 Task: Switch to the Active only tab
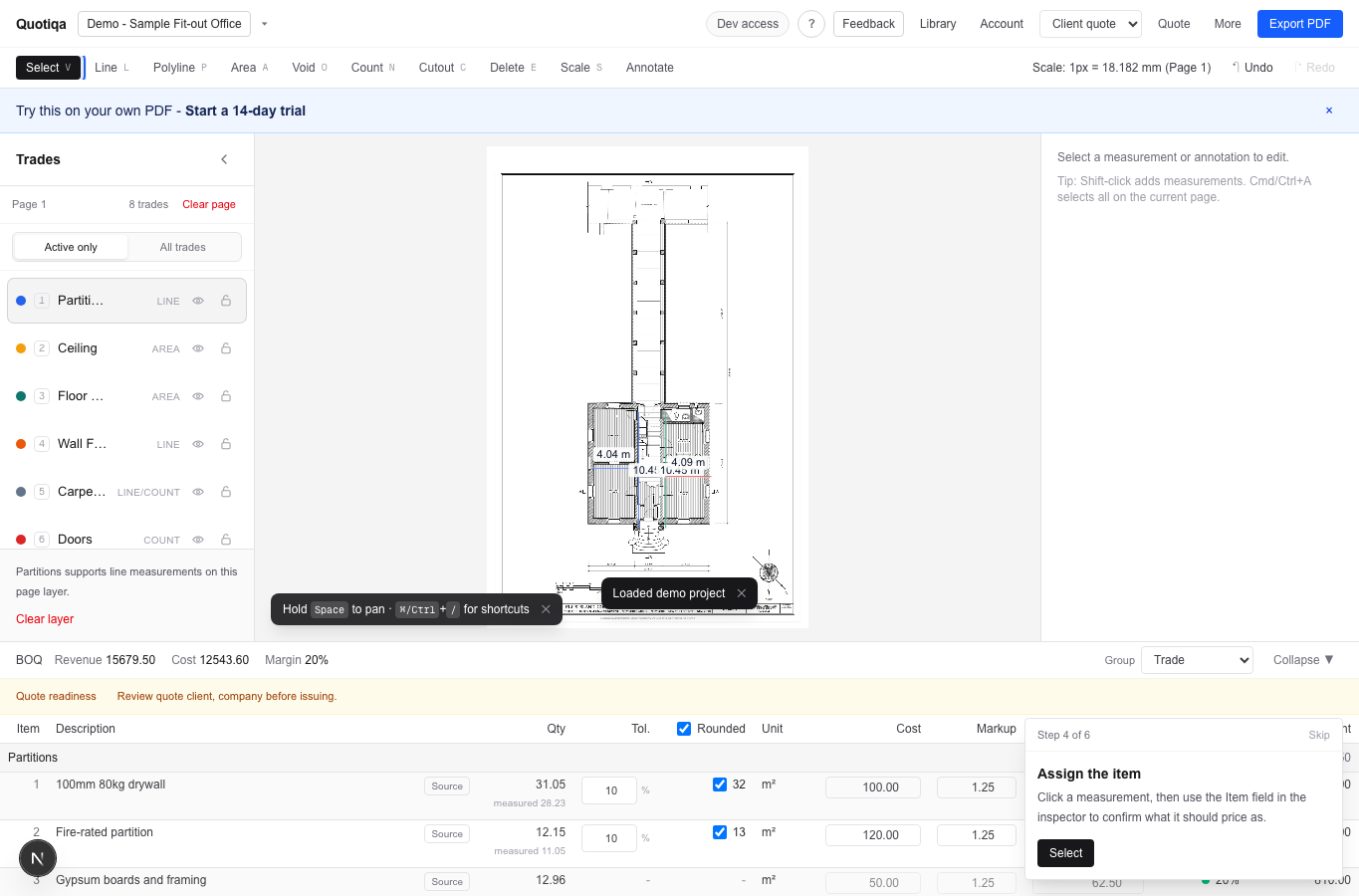pyautogui.click(x=71, y=247)
